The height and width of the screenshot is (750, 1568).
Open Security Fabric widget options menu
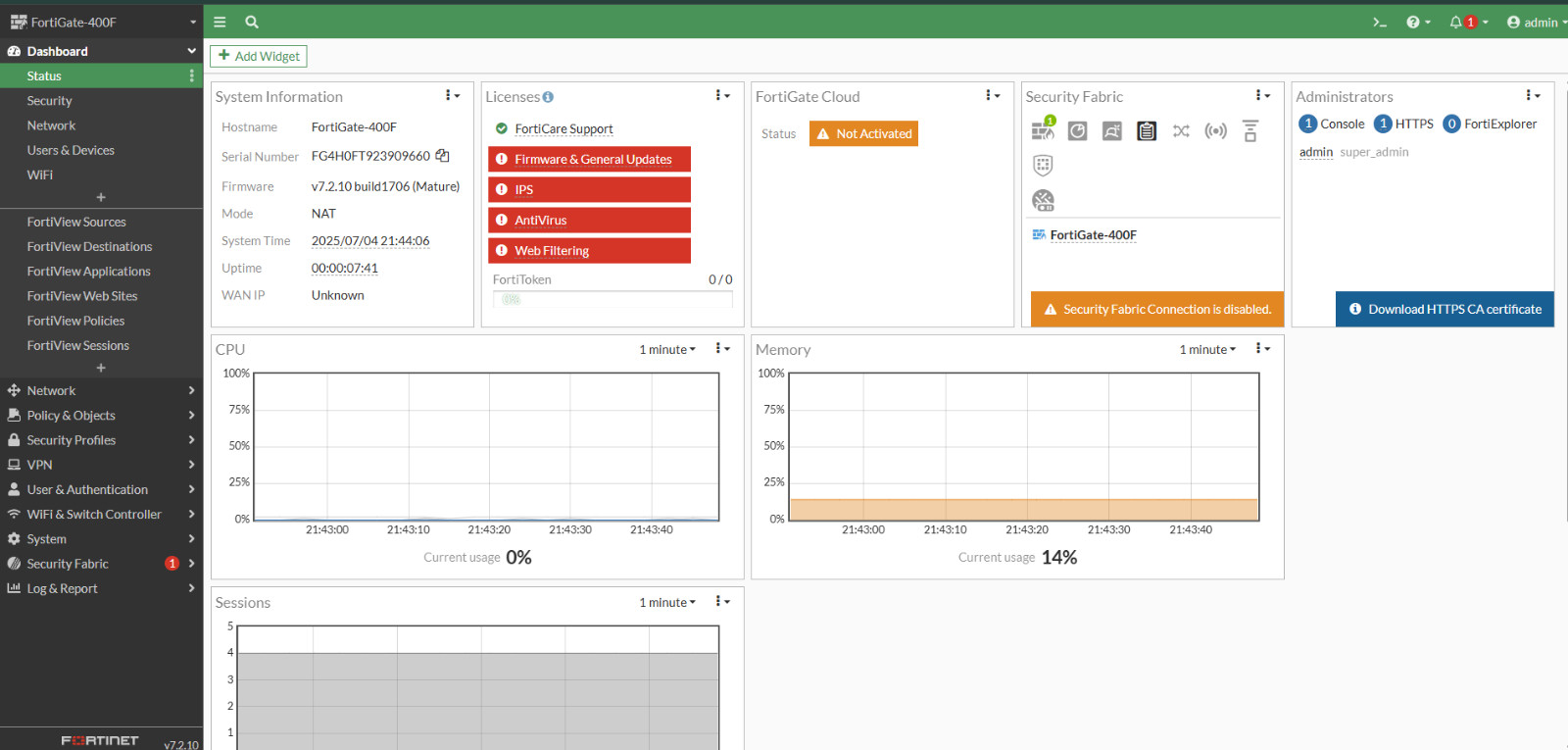click(1263, 96)
